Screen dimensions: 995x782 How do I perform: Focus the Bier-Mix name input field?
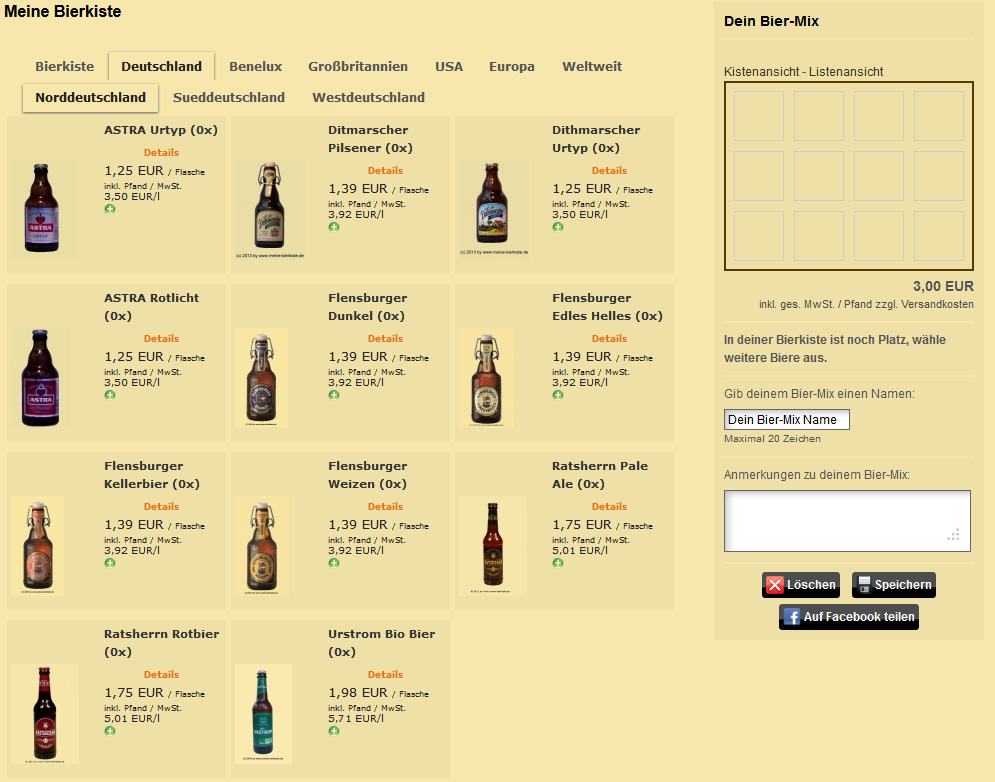787,420
